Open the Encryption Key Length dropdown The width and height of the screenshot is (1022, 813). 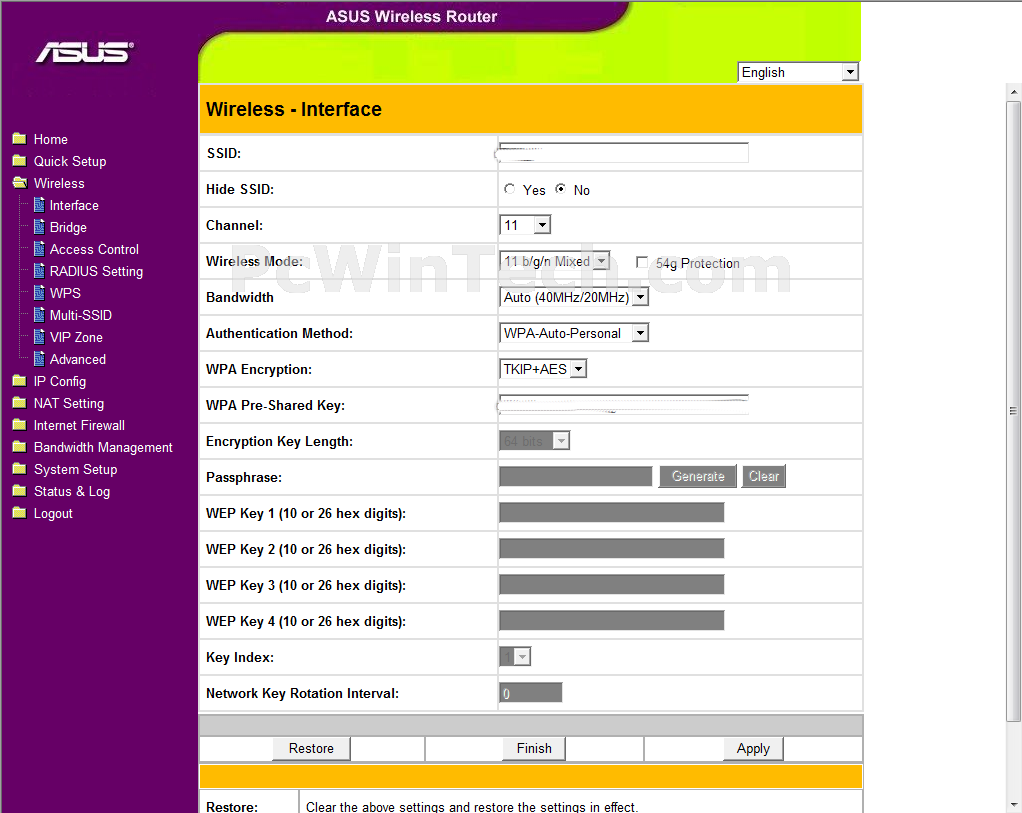tap(534, 441)
